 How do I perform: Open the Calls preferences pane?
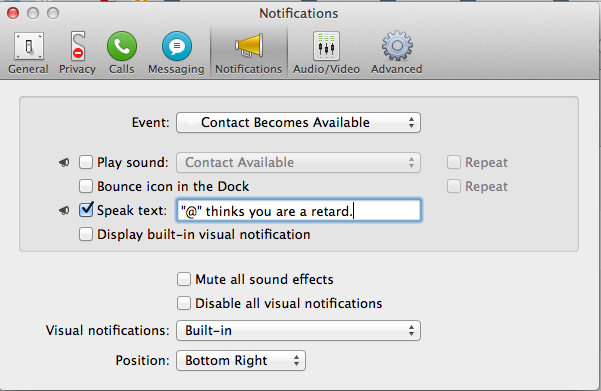[x=122, y=53]
